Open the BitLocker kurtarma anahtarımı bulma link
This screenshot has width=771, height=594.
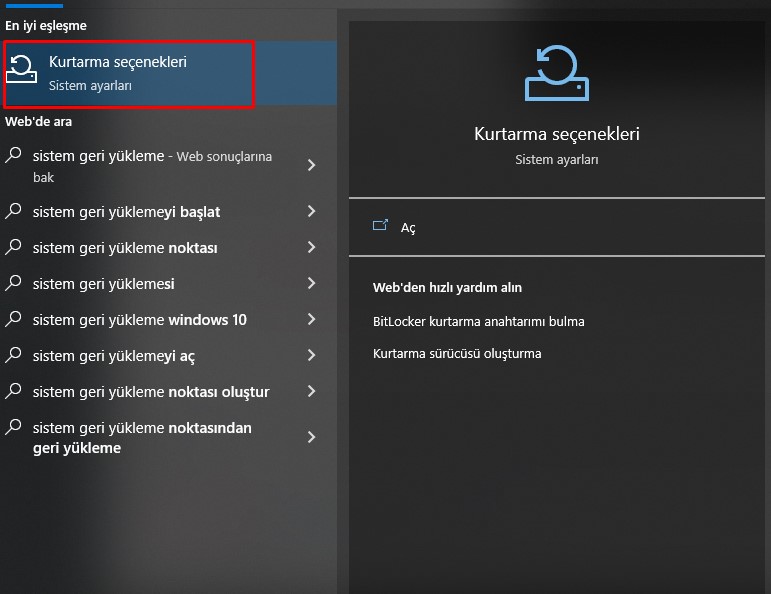click(478, 322)
